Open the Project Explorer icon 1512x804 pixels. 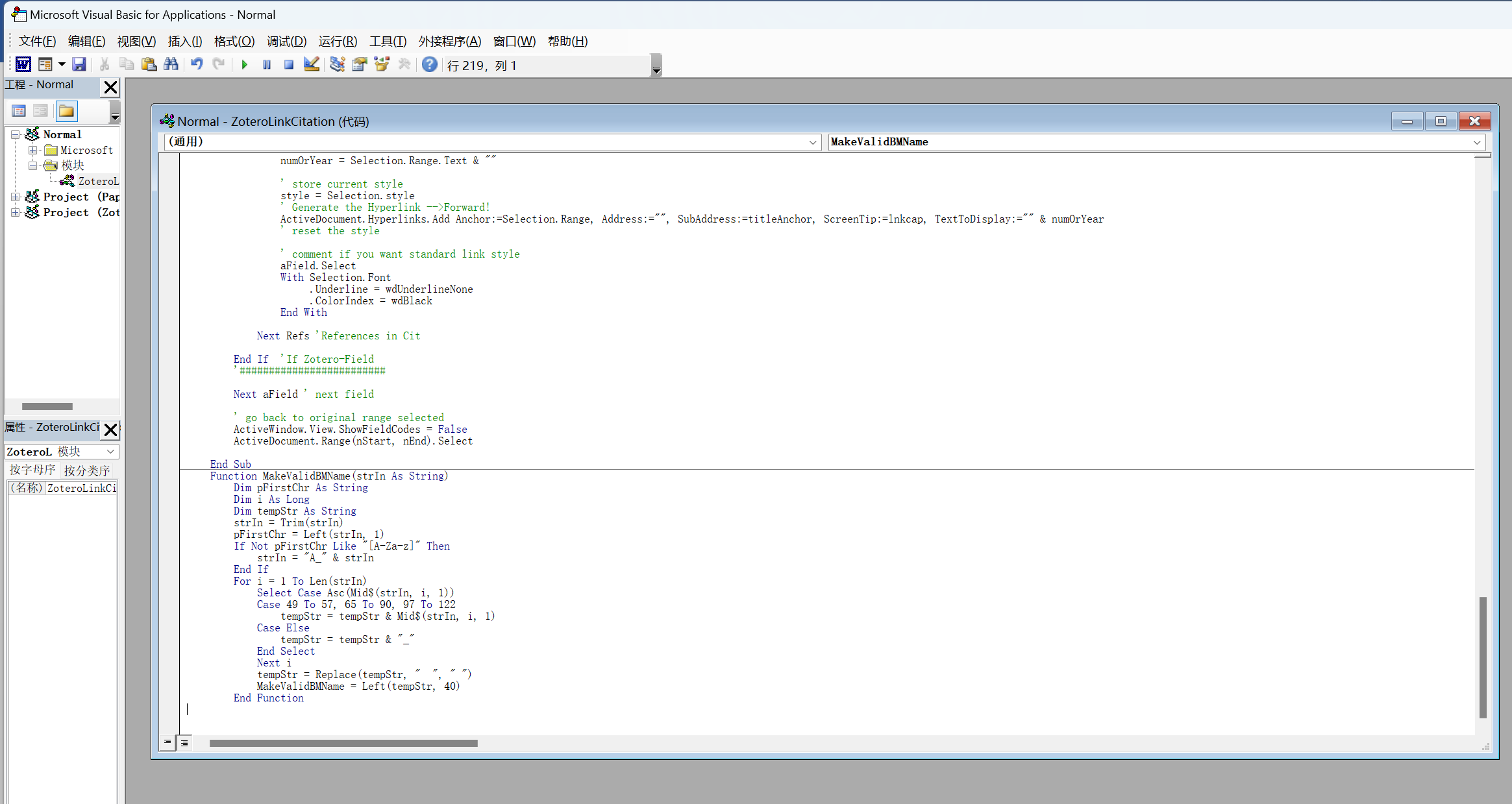tap(337, 64)
